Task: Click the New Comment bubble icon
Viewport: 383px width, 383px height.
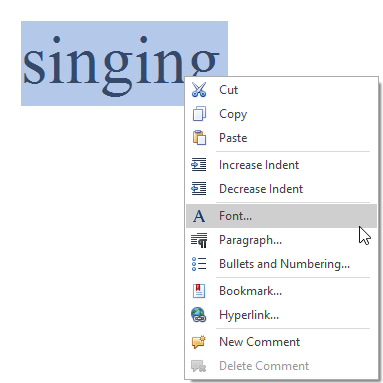Action: (x=199, y=342)
